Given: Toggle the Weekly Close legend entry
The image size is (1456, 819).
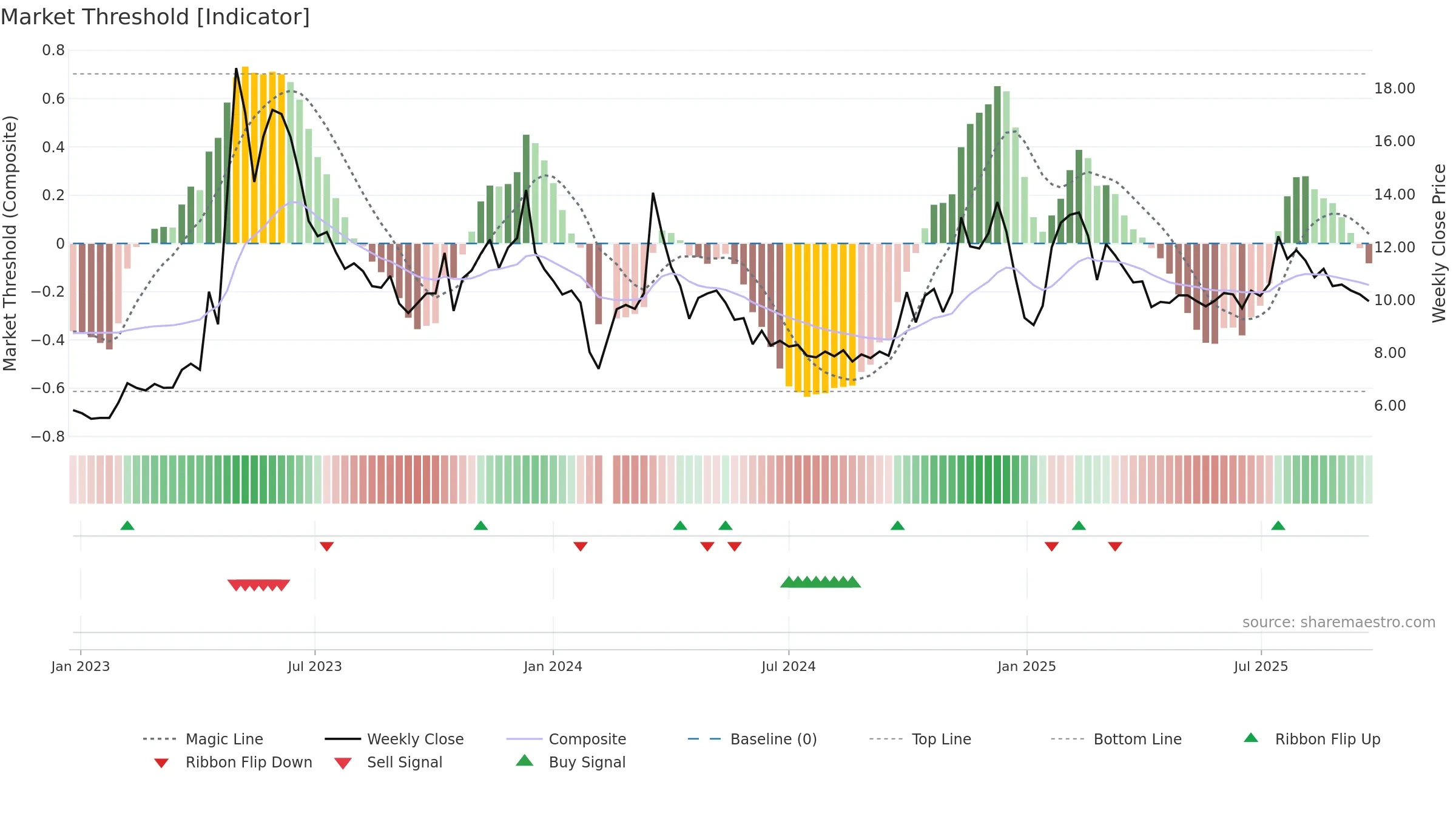Looking at the screenshot, I should (394, 739).
